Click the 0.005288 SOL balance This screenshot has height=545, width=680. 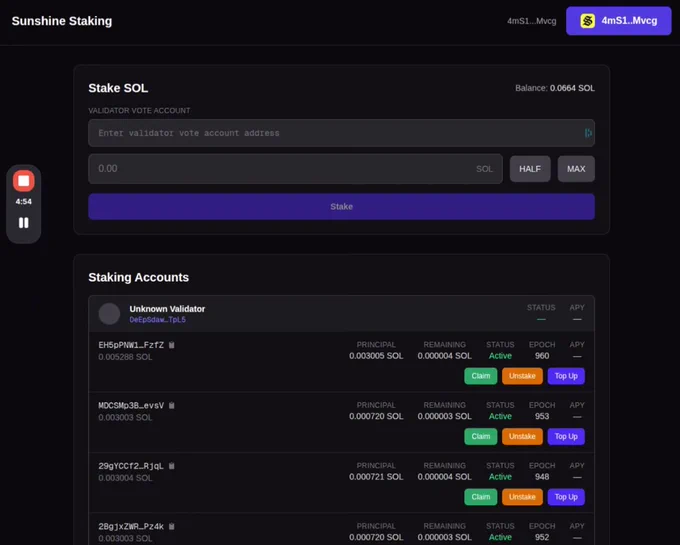point(125,357)
